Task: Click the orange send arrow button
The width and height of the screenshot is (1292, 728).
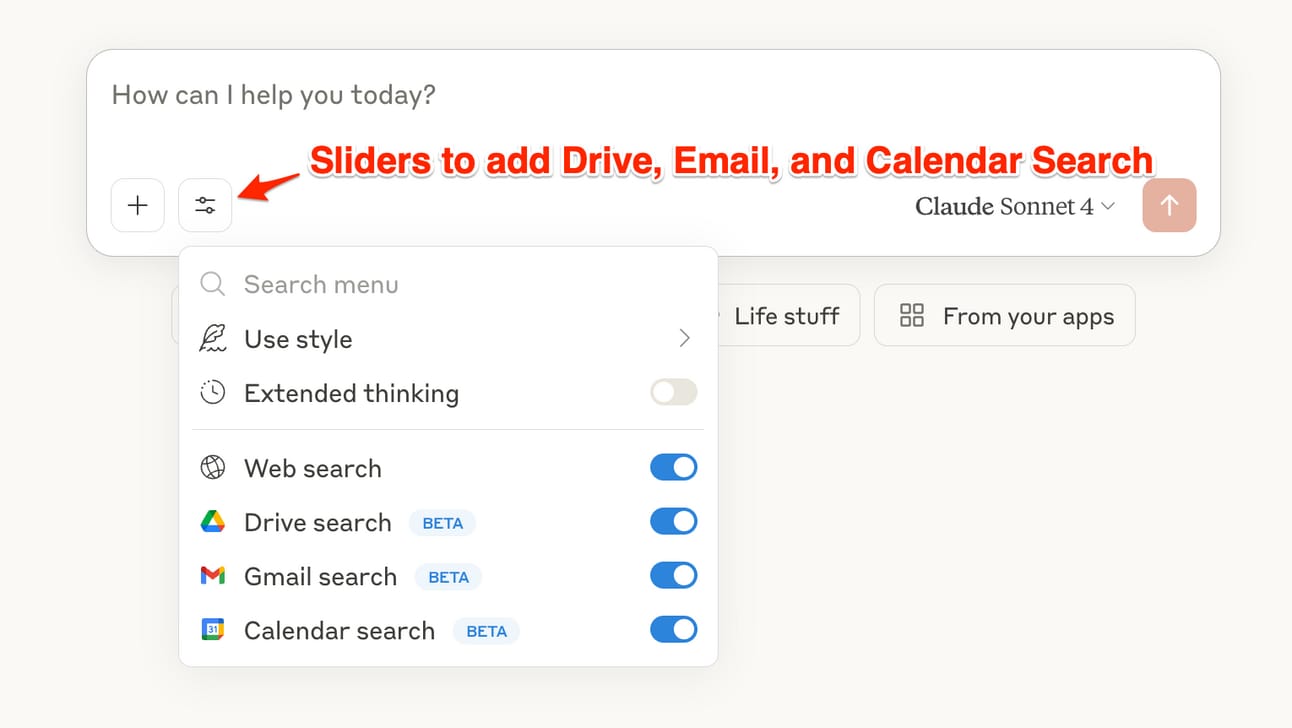Action: [1169, 205]
